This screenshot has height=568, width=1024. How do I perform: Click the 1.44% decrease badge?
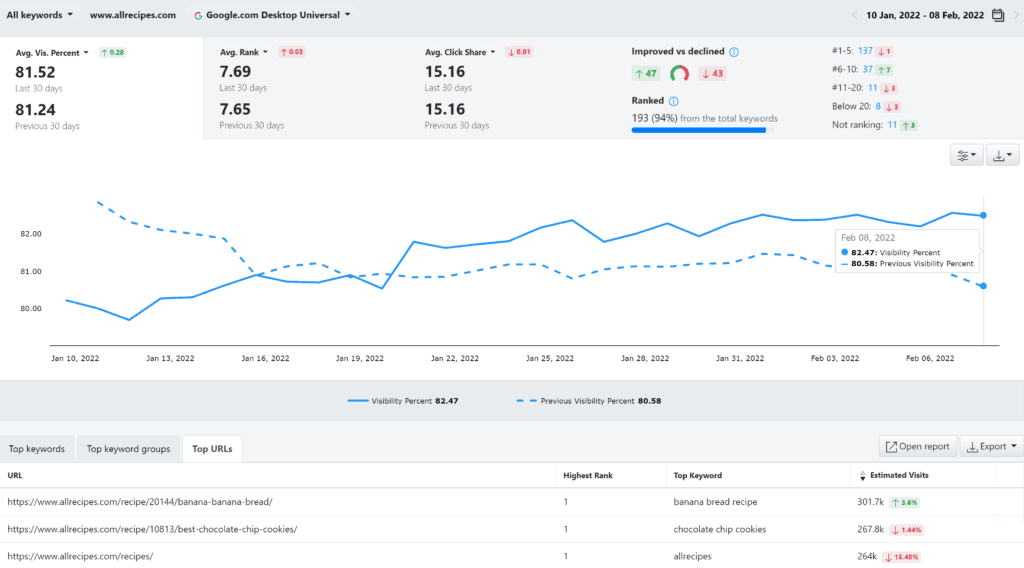pyautogui.click(x=906, y=530)
